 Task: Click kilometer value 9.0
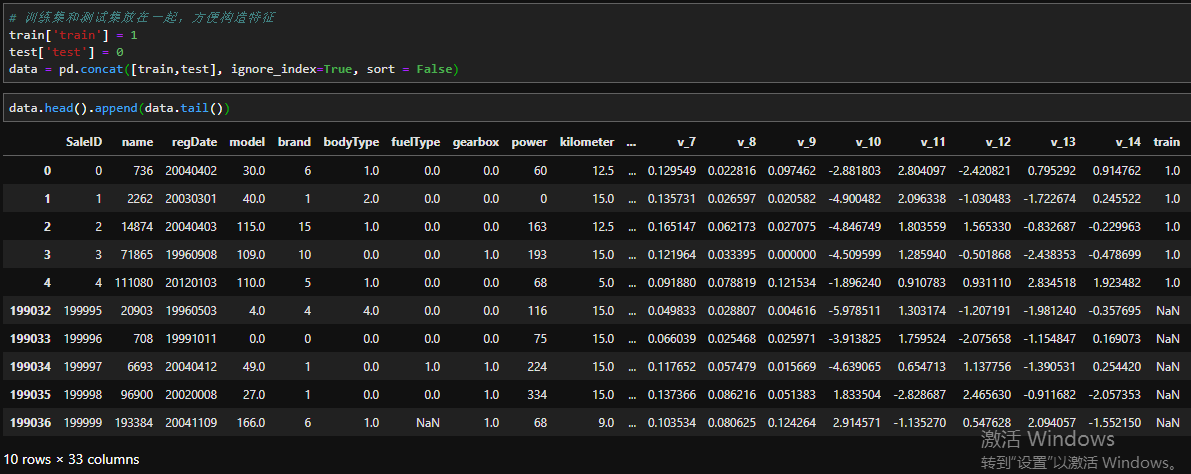[605, 422]
